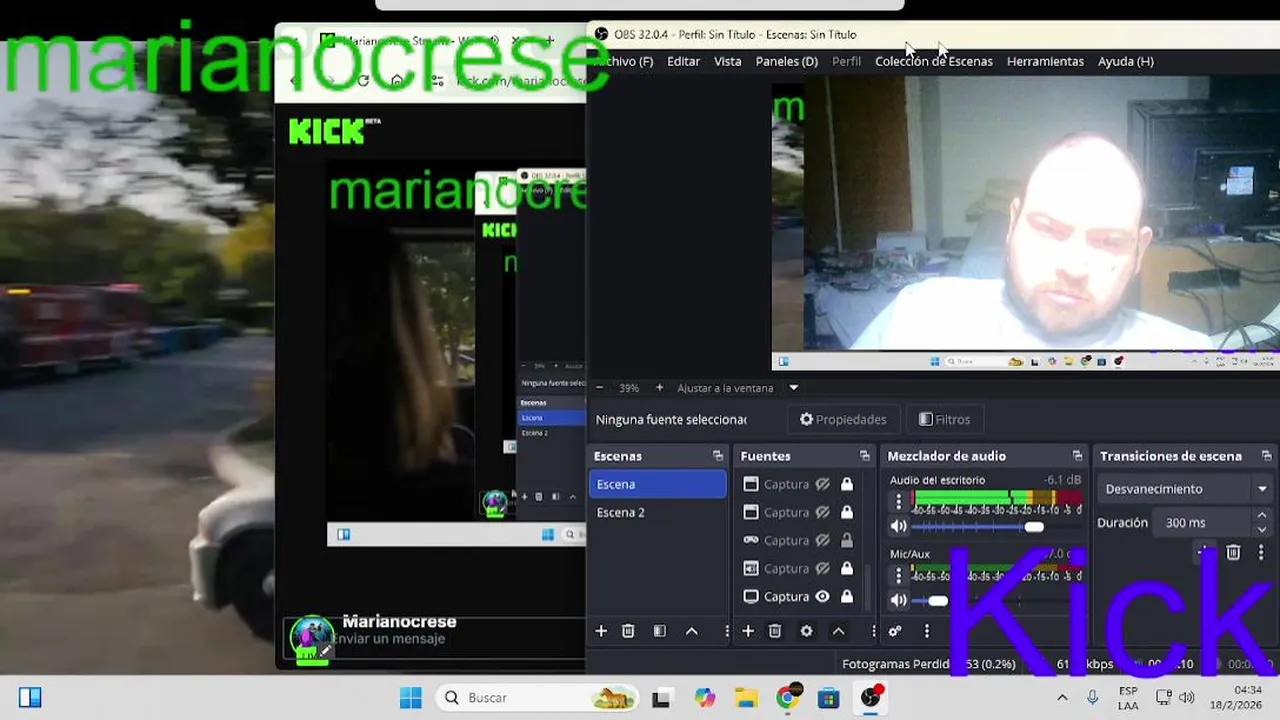Launch Copilot from the taskbar
The image size is (1280, 720).
[705, 698]
